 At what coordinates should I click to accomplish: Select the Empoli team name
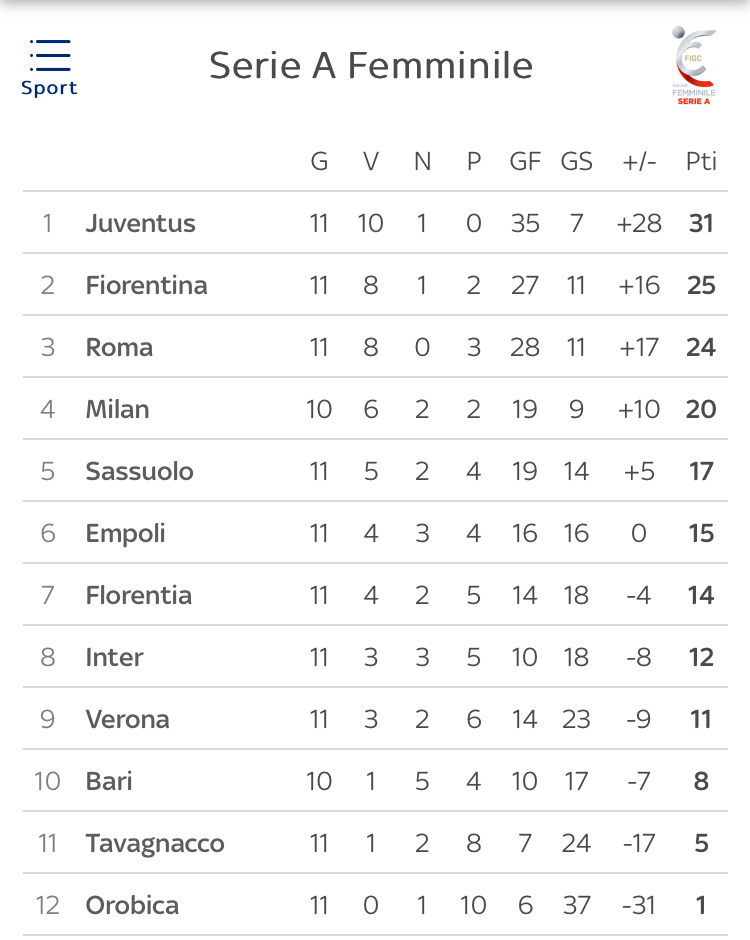[125, 534]
